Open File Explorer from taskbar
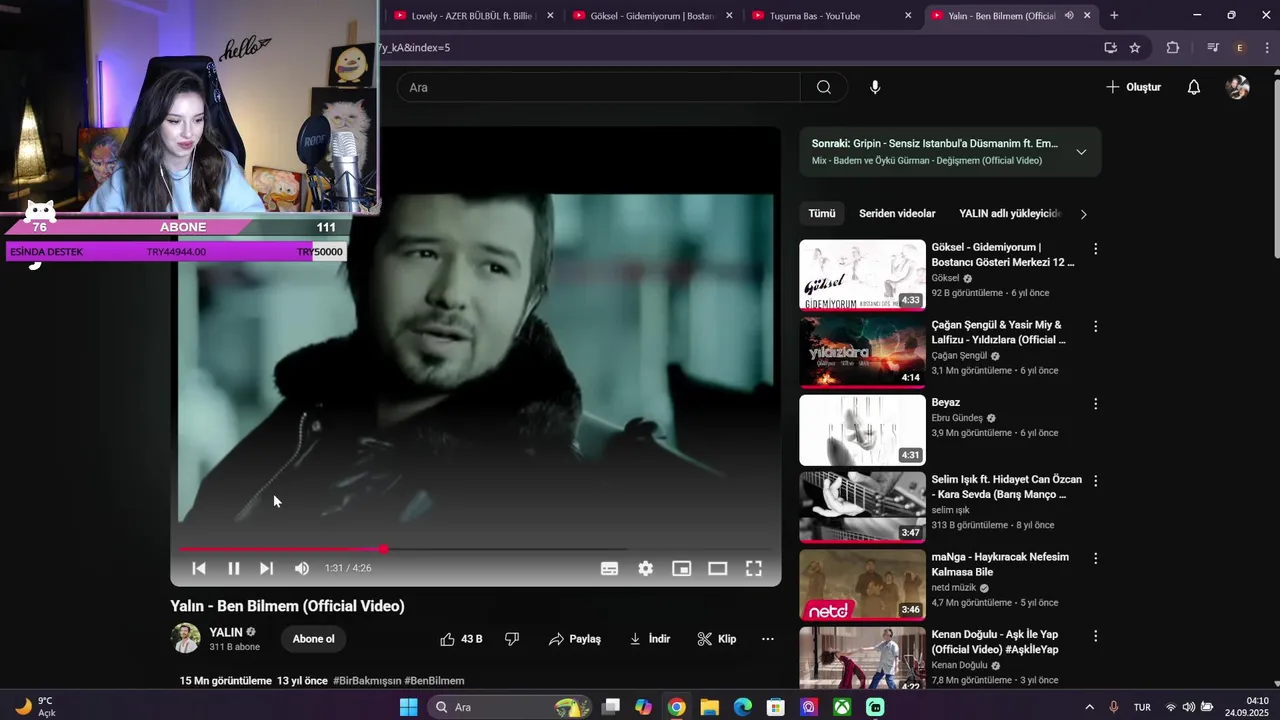 709,707
